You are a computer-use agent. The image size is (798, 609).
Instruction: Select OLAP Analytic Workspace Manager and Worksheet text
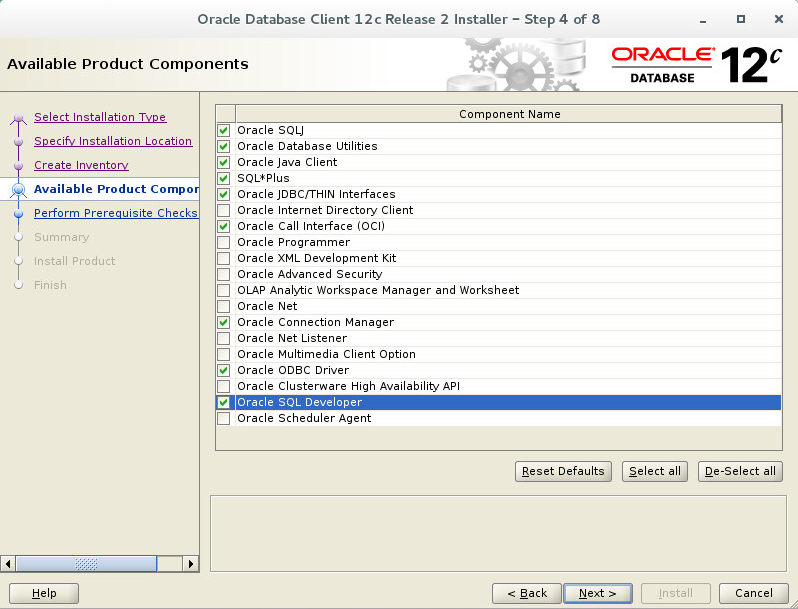pyautogui.click(x=378, y=291)
